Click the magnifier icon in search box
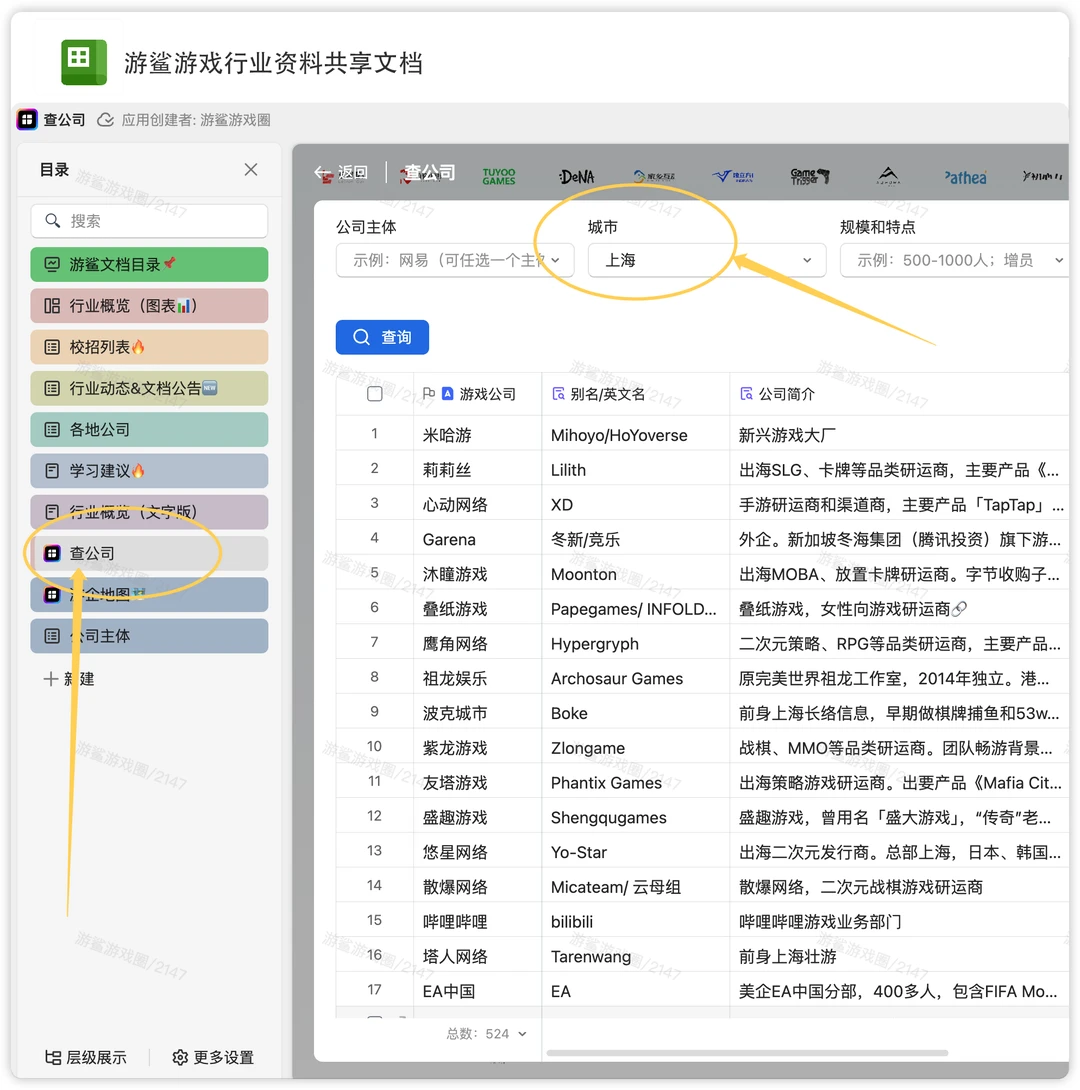Viewport: 1080px width, 1090px height. [x=52, y=221]
